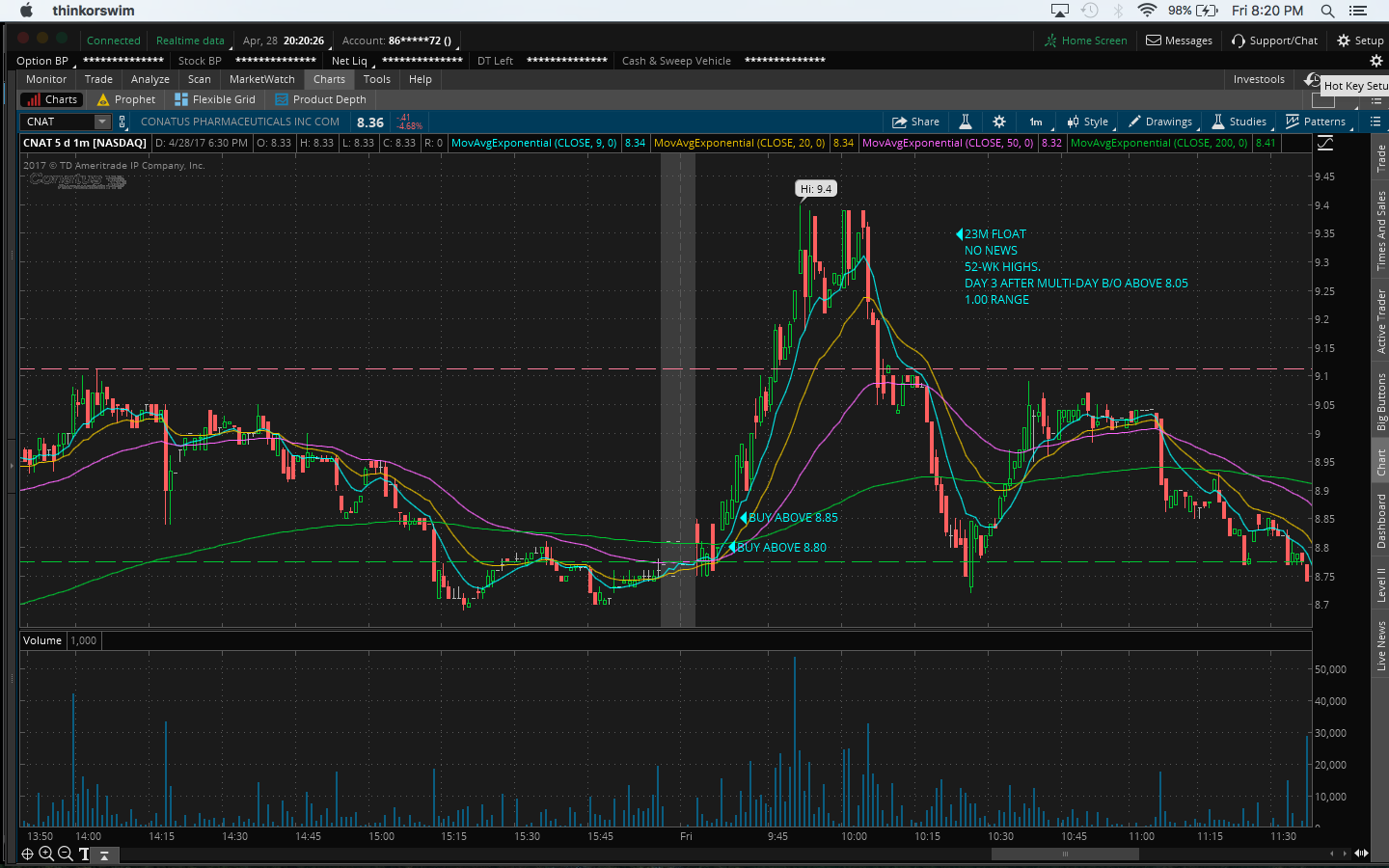Switch to the MarketWatch tab
The height and width of the screenshot is (868, 1389).
pyautogui.click(x=261, y=79)
